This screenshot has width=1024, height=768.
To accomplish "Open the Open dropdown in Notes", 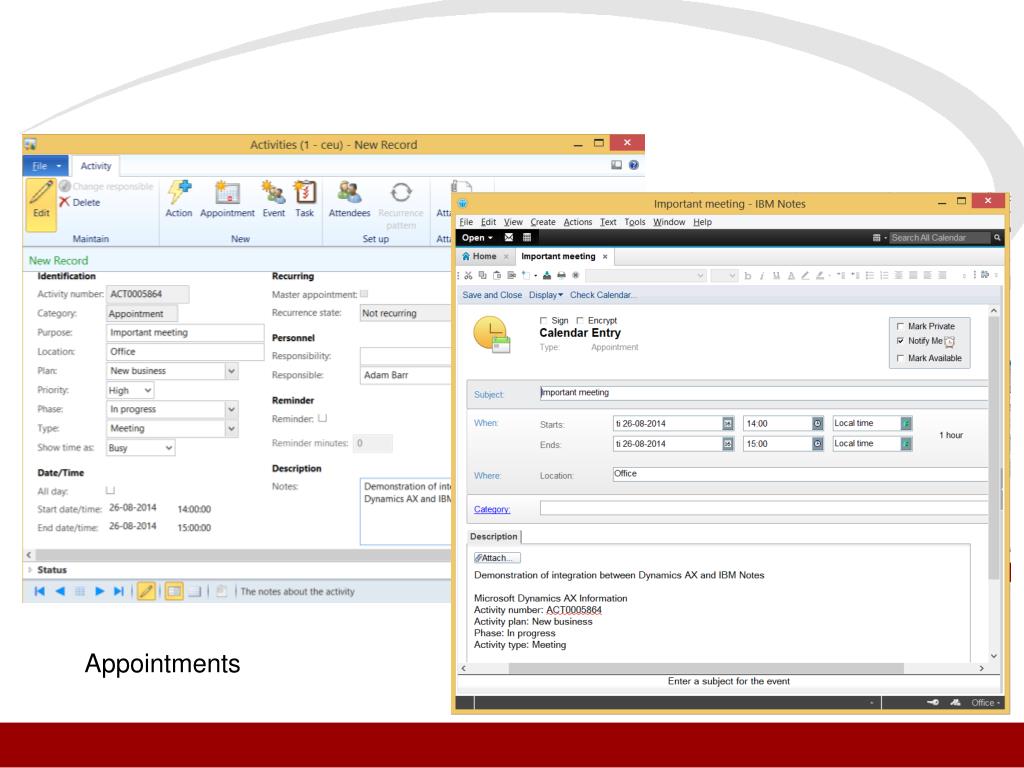I will (477, 238).
